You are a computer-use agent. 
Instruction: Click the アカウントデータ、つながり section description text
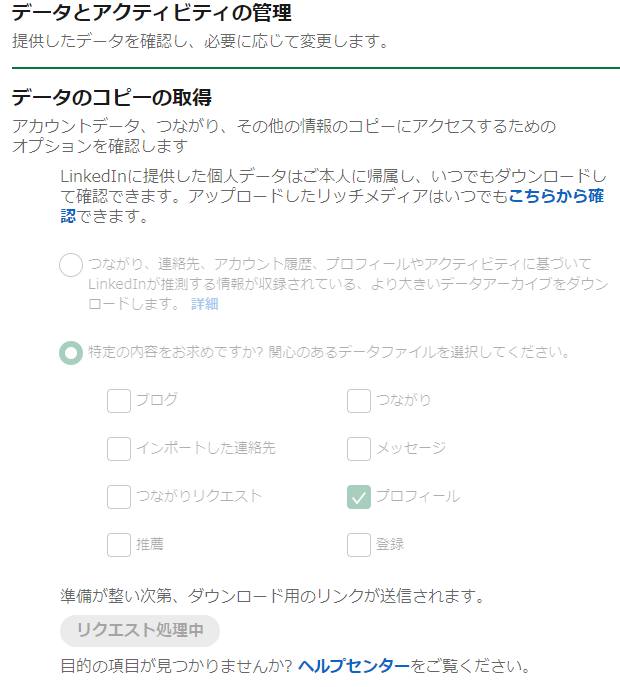pos(283,127)
